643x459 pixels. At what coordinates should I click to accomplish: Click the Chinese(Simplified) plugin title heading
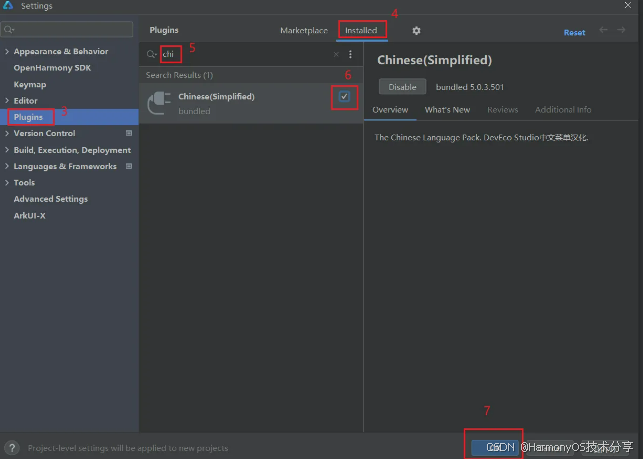[434, 60]
